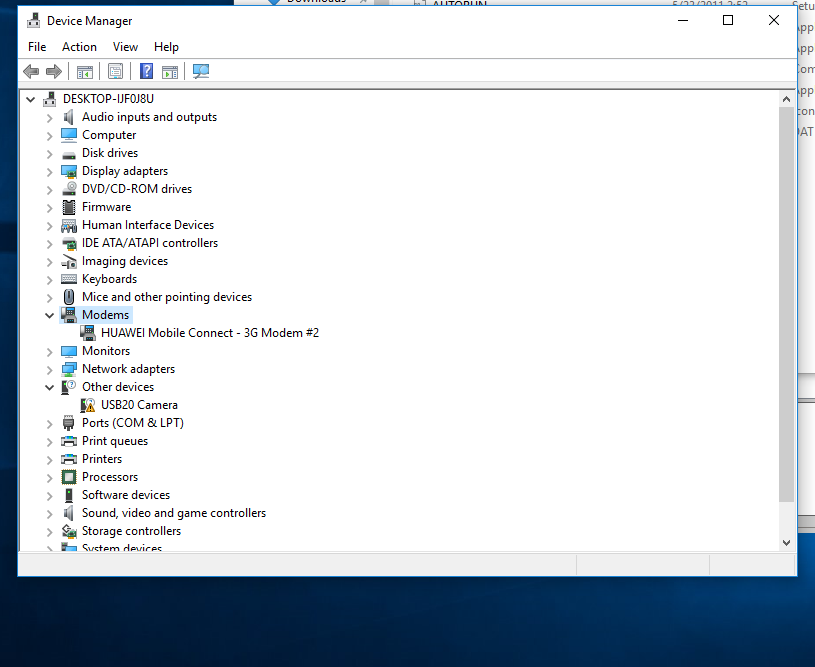
Task: Select the Ports (COM & LPT) item
Action: [132, 423]
